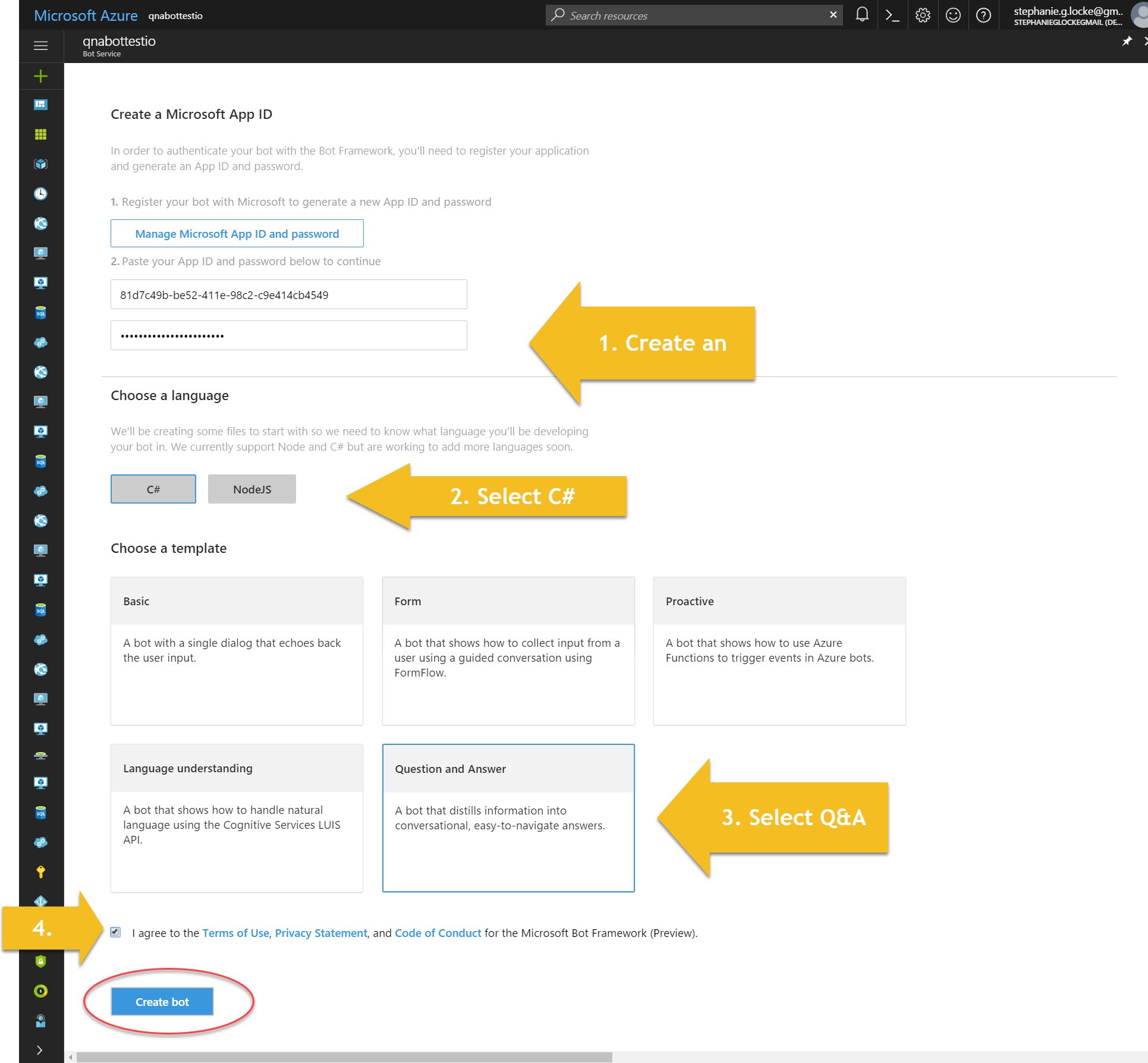Choose the Language understanding template
This screenshot has height=1063, width=1148.
coord(237,817)
